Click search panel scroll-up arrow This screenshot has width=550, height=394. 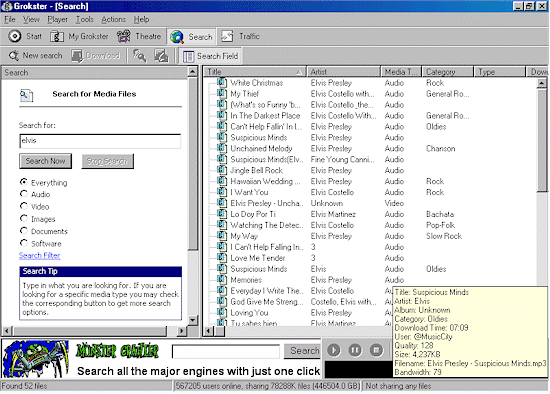click(x=193, y=72)
